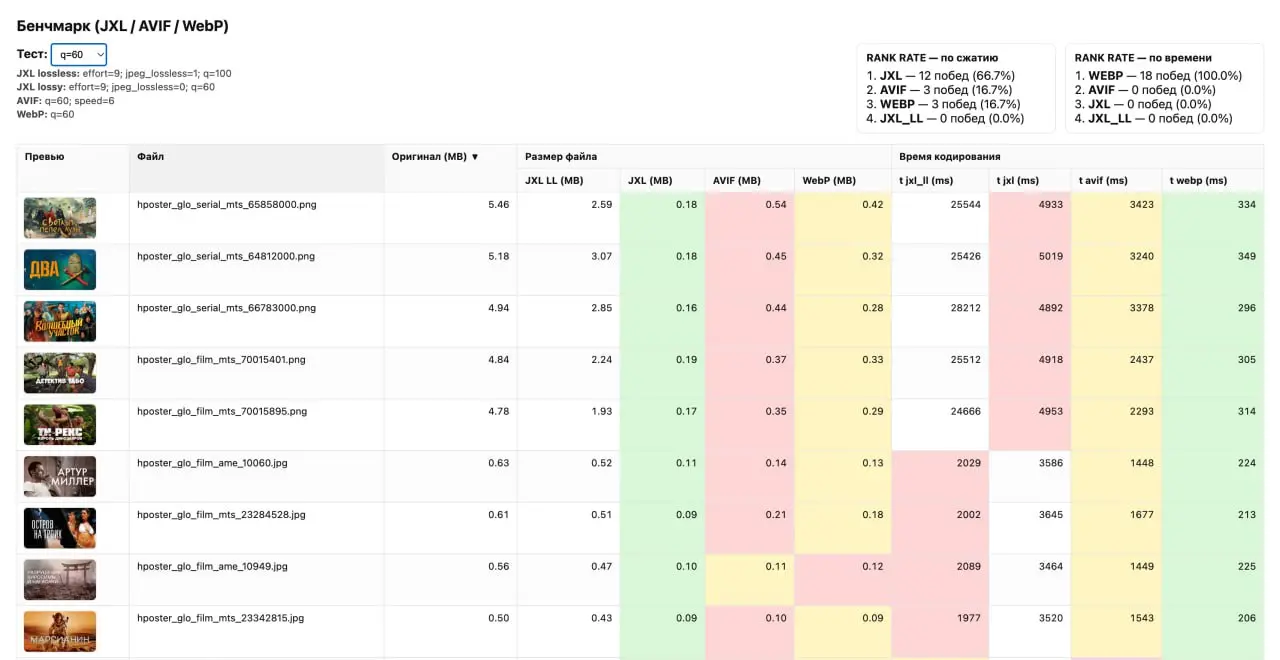This screenshot has width=1280, height=660.
Task: Click the t avif (ms) column header
Action: tap(1103, 181)
